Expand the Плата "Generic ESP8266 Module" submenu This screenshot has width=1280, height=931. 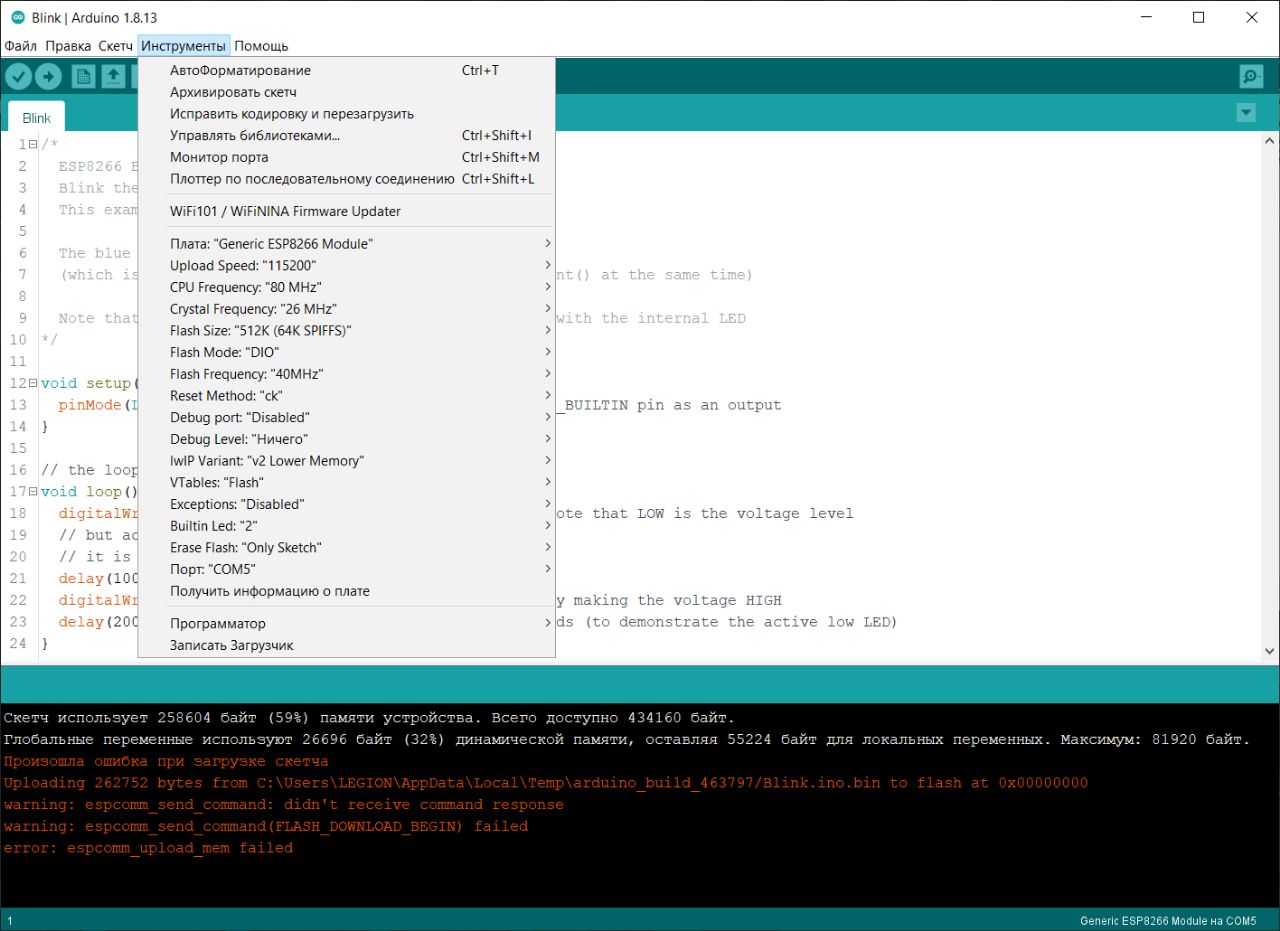(x=346, y=244)
